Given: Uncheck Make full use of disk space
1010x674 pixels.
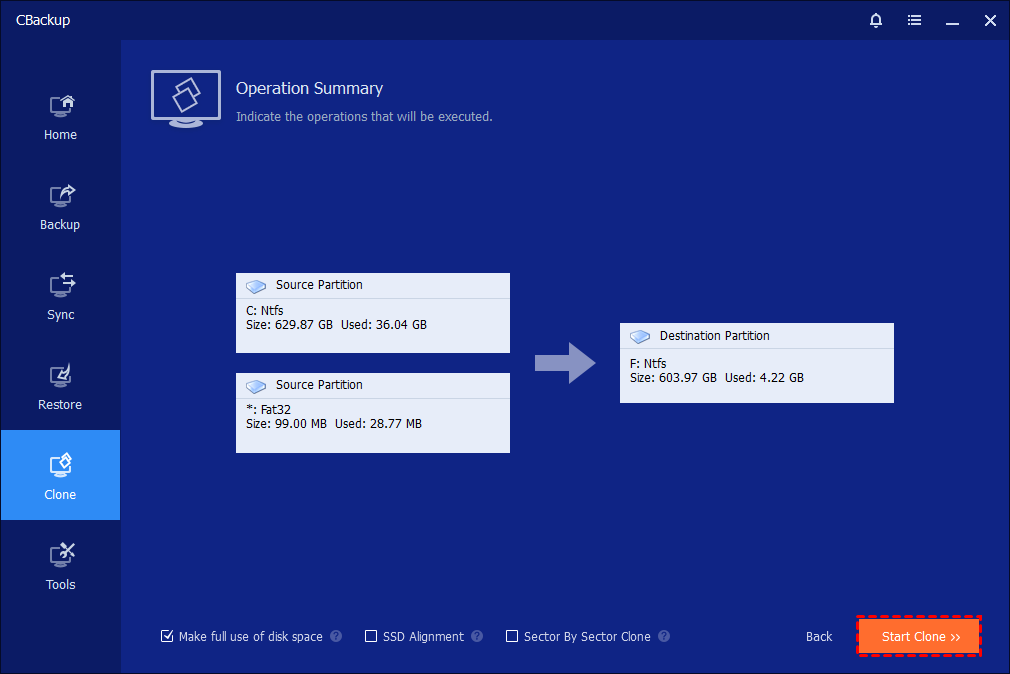Looking at the screenshot, I should [x=167, y=636].
